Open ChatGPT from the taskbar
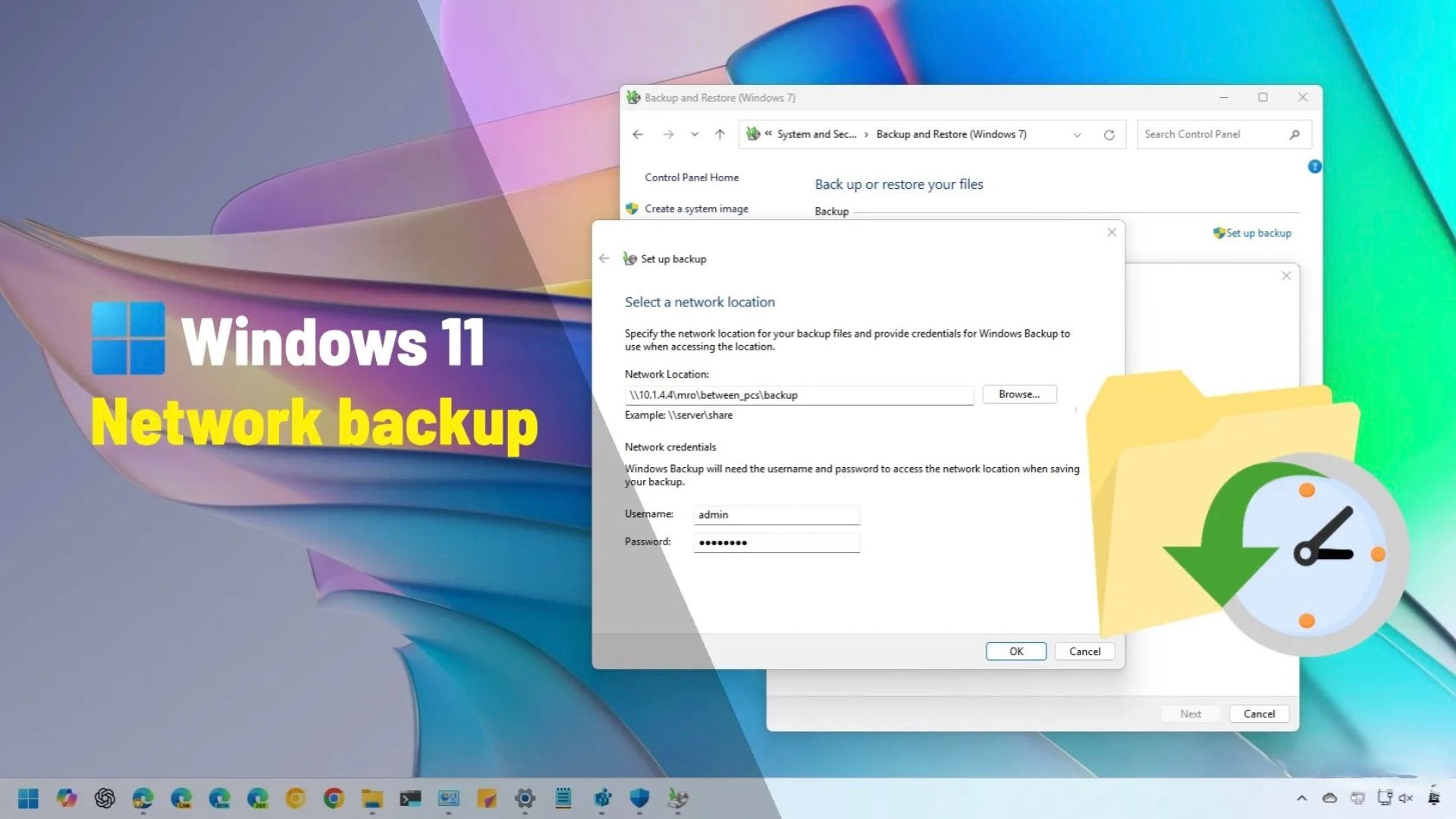 click(x=105, y=799)
